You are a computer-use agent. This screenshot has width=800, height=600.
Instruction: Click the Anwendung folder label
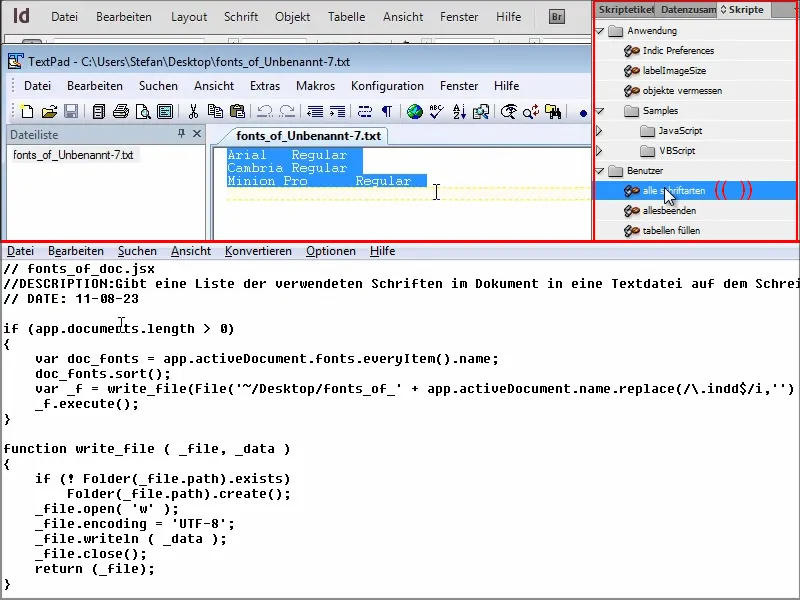pyautogui.click(x=652, y=31)
